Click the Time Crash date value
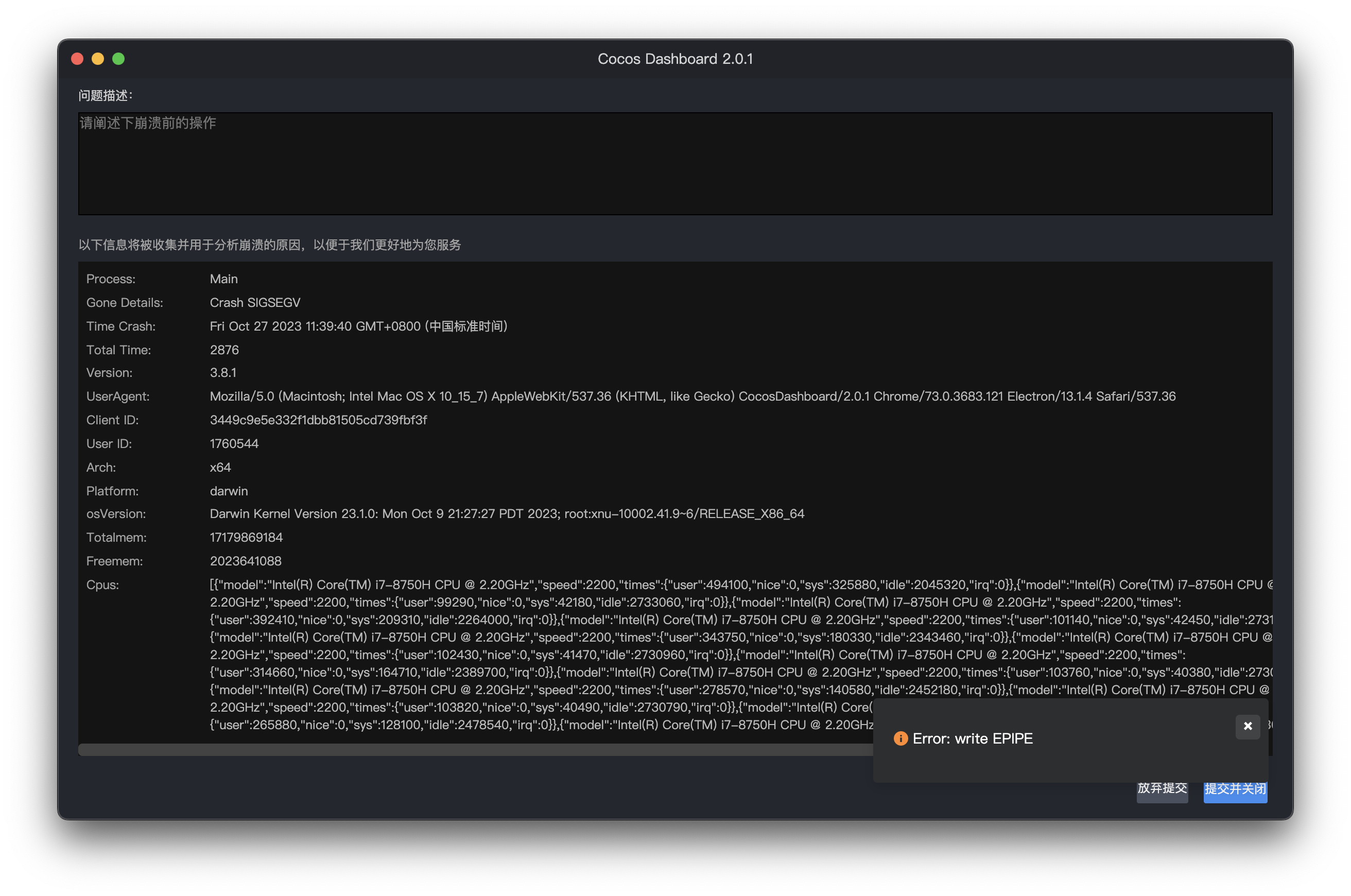Screen dimensions: 1351x896 [x=358, y=326]
